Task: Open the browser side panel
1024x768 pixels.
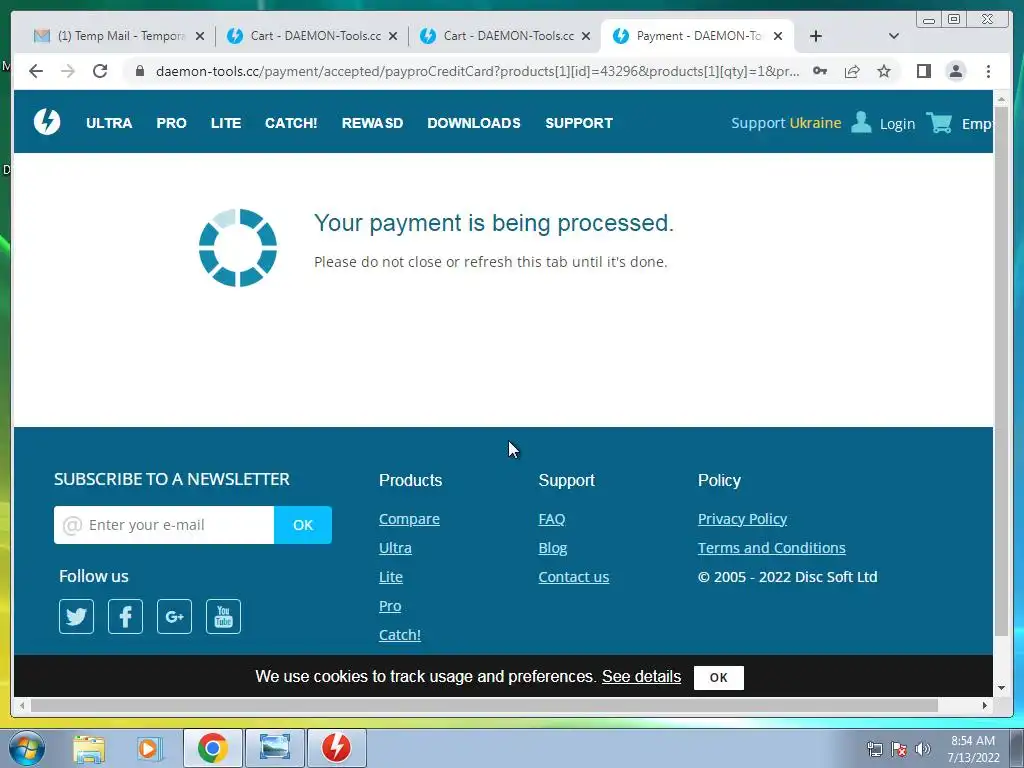Action: pos(923,71)
